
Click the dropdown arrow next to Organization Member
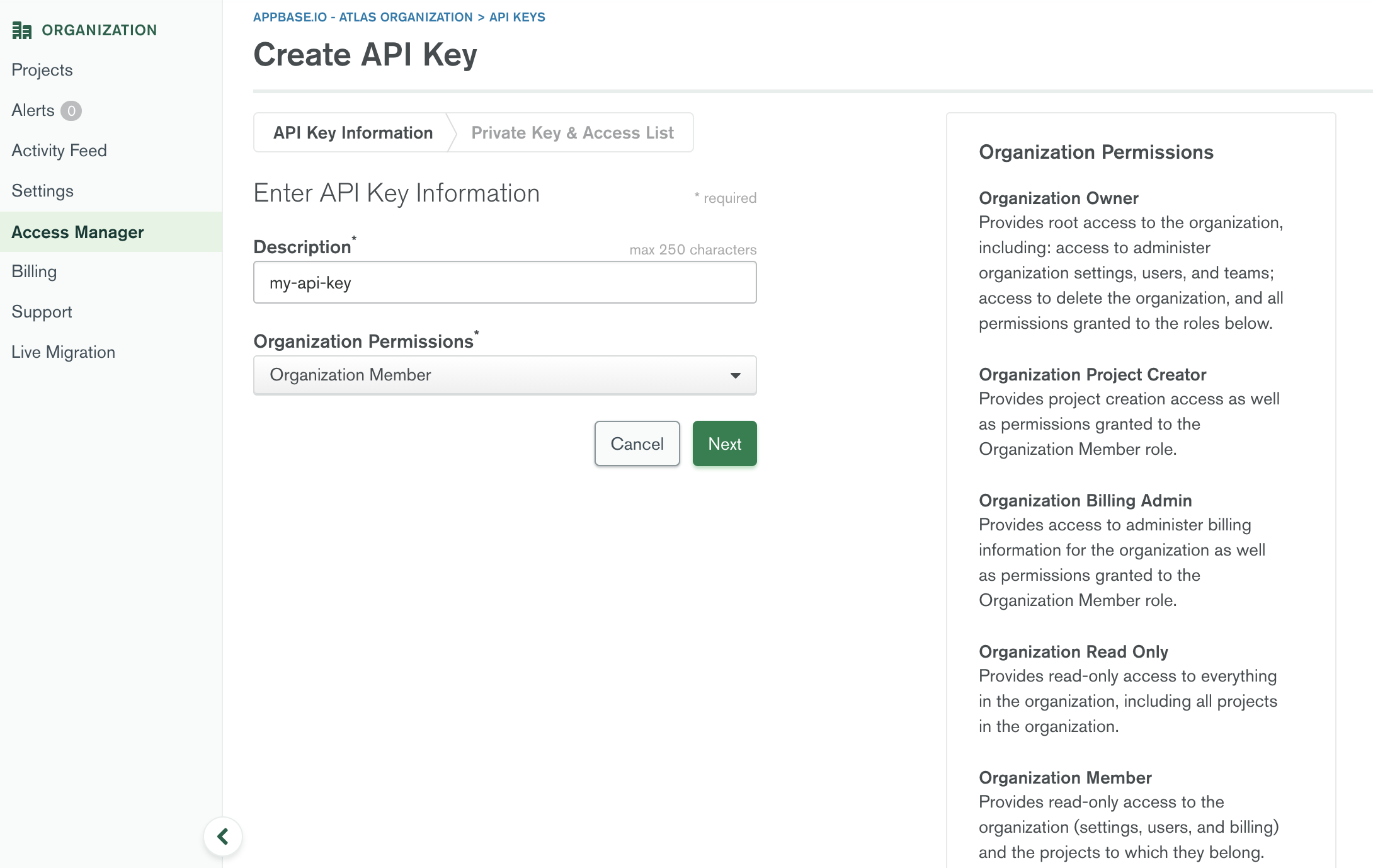coord(735,375)
